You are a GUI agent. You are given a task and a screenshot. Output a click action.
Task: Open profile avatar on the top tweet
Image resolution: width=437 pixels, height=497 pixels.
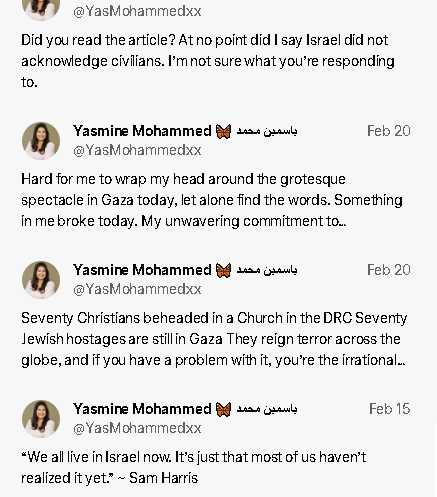click(41, 10)
